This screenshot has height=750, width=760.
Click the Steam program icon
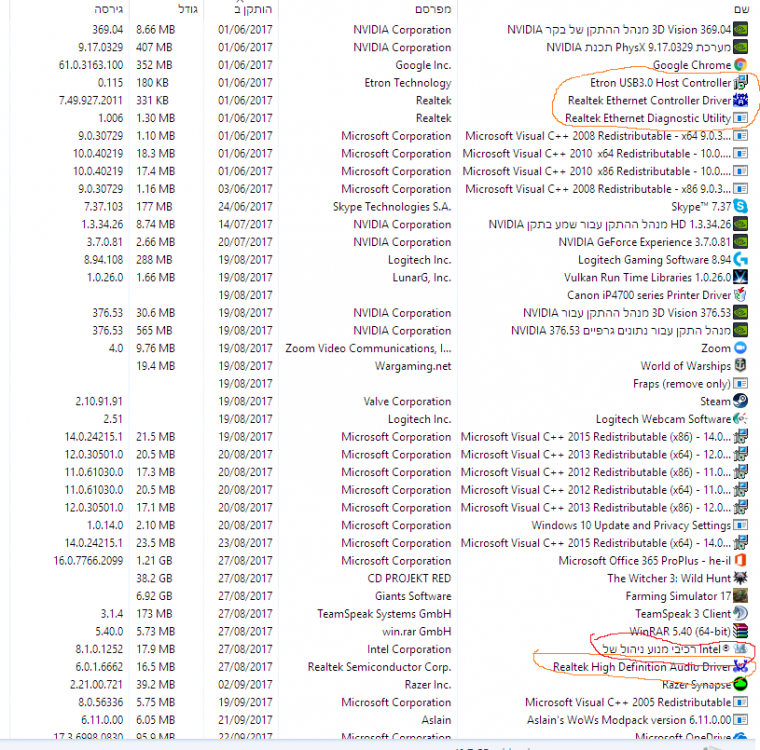[x=740, y=401]
